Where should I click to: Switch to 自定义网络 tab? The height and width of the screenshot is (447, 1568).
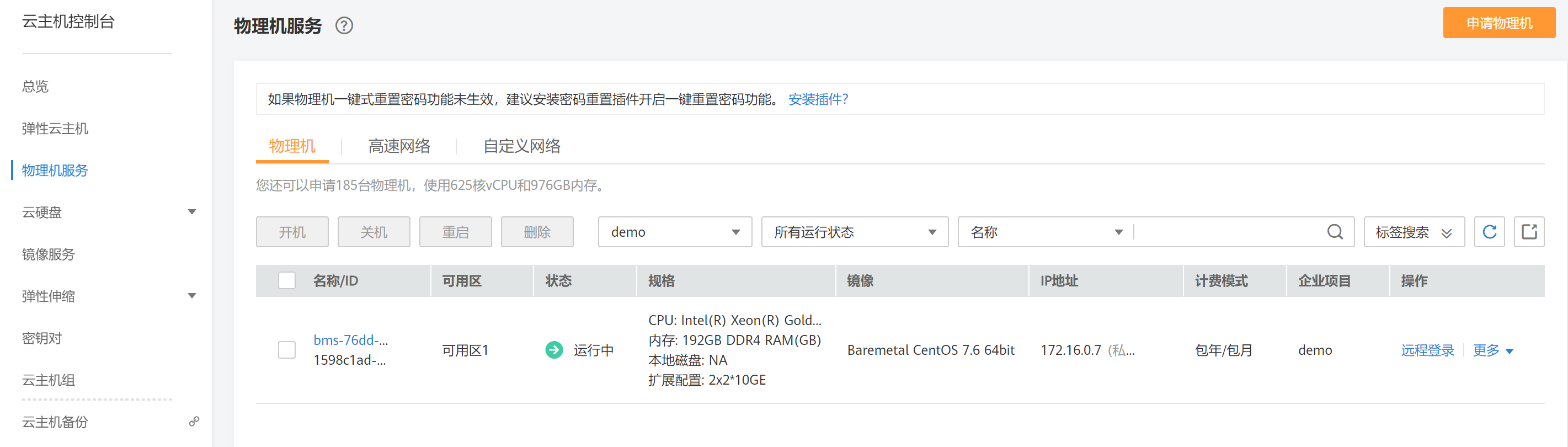pyautogui.click(x=521, y=146)
